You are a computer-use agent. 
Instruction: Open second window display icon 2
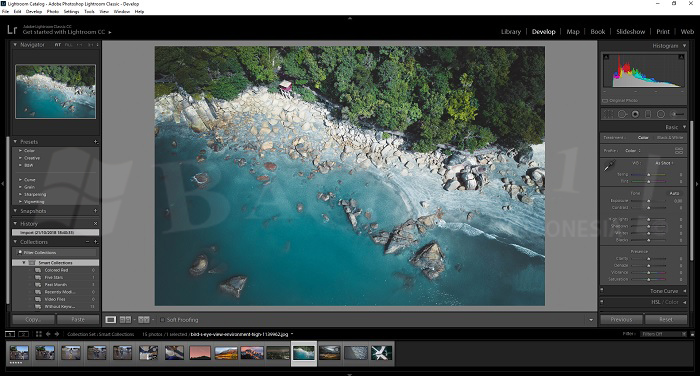(x=24, y=334)
